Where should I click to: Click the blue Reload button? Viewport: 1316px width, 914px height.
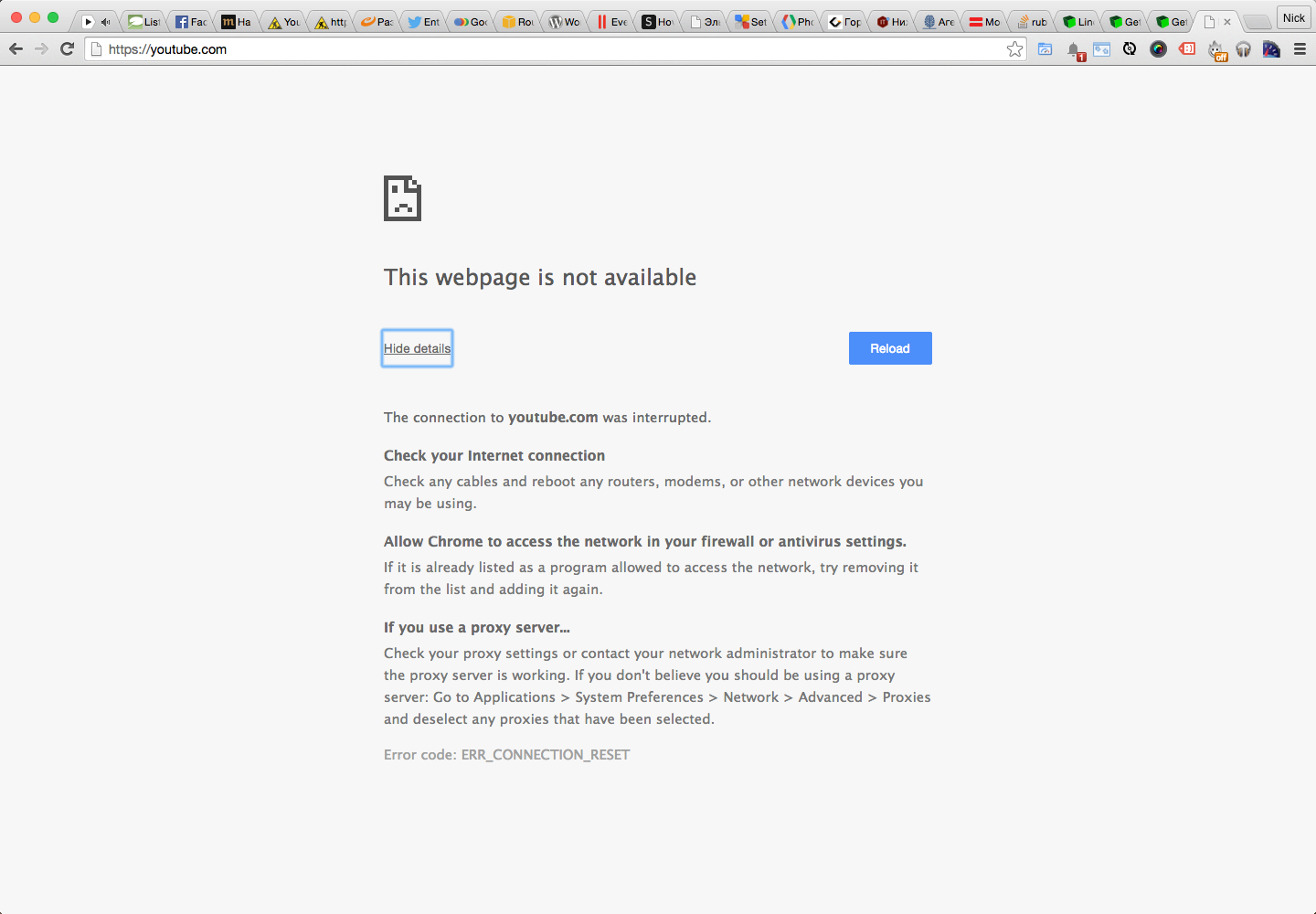click(890, 348)
